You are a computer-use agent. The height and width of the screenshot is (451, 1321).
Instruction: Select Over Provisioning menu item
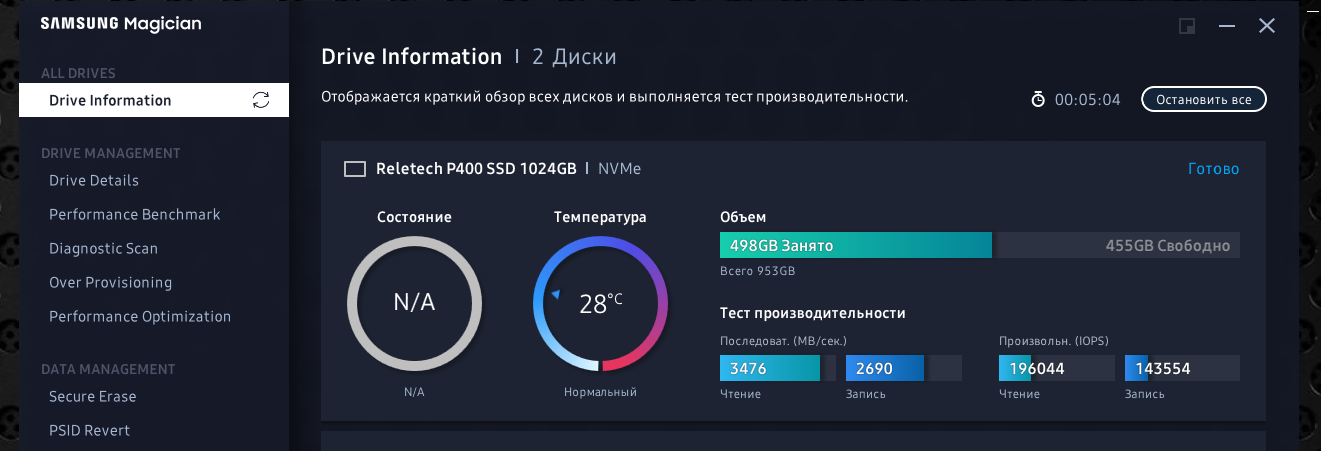click(110, 283)
